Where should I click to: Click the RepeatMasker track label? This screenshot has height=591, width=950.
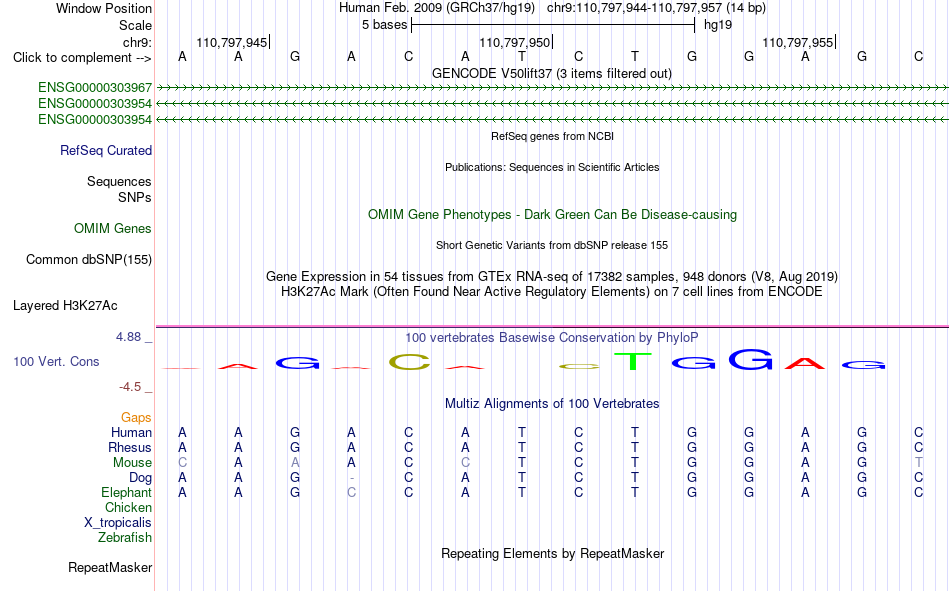[110, 567]
